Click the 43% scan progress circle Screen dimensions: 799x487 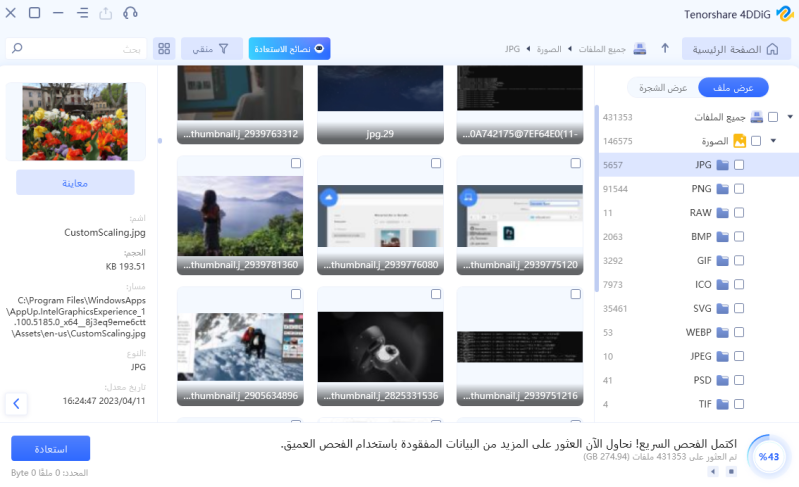tap(768, 456)
